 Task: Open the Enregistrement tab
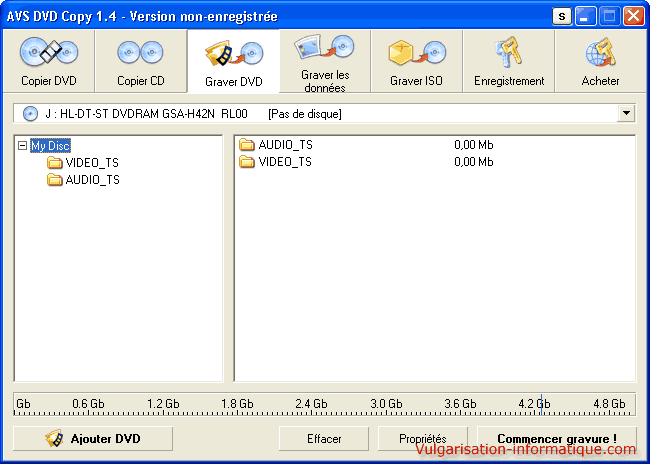pyautogui.click(x=509, y=61)
